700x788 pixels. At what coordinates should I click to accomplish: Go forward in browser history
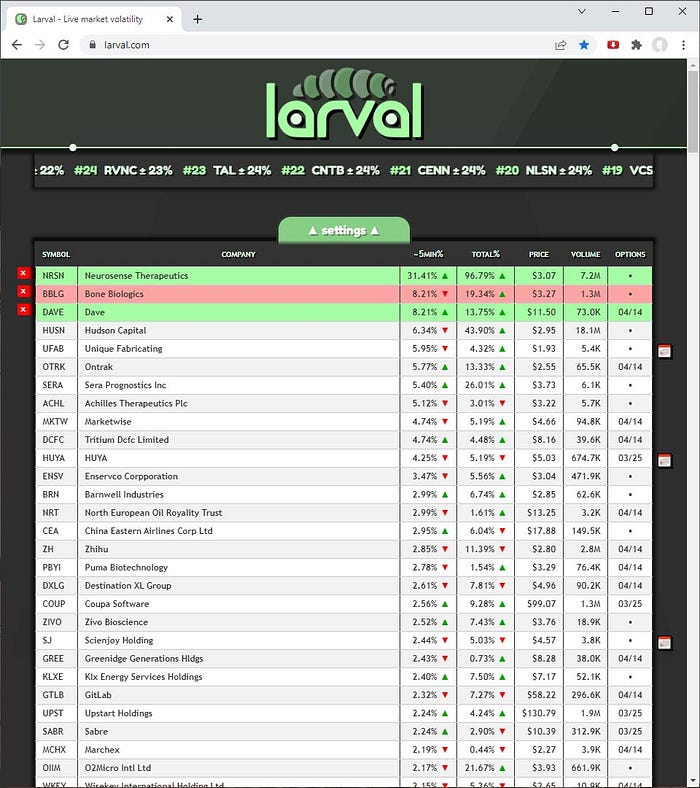pyautogui.click(x=40, y=45)
